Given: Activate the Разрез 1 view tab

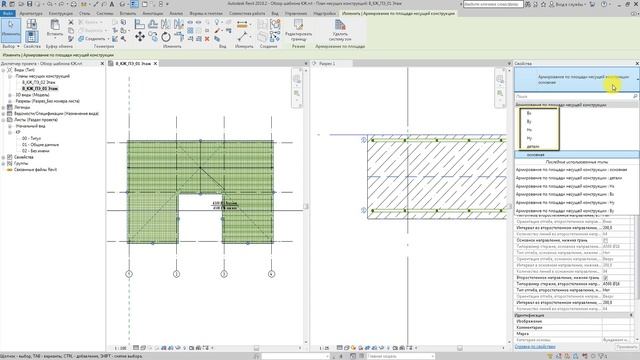Looking at the screenshot, I should tap(327, 64).
